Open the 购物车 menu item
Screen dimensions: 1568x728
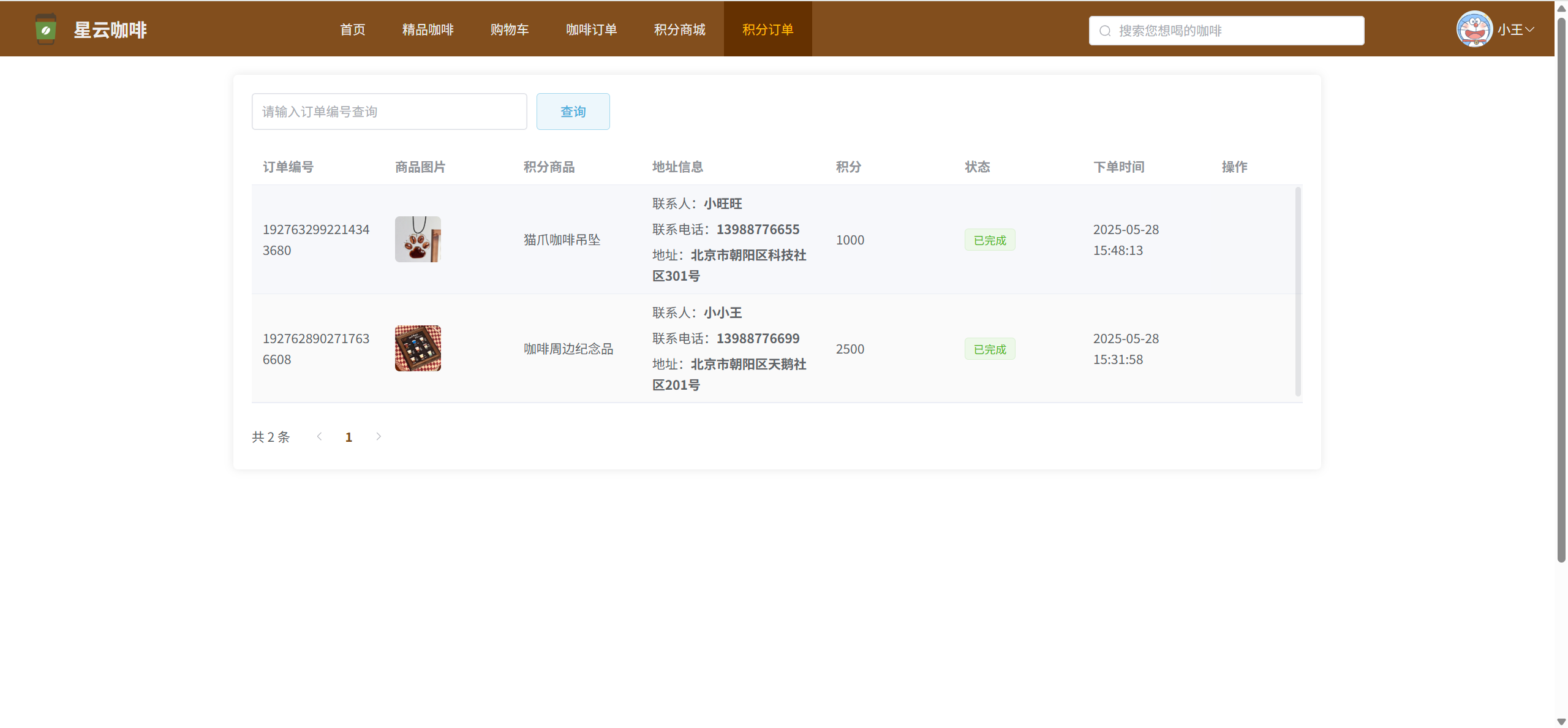pyautogui.click(x=510, y=29)
